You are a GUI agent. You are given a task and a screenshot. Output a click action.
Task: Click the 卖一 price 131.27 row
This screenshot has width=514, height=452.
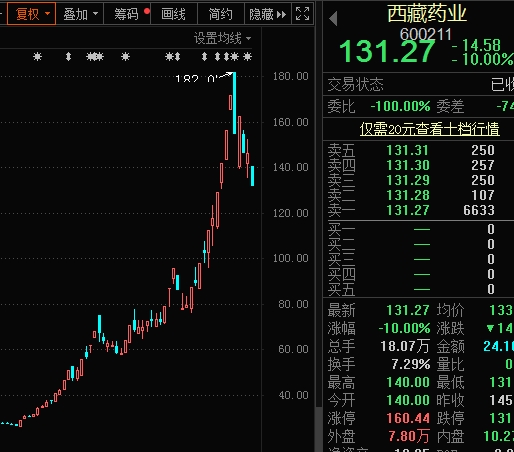(x=418, y=210)
